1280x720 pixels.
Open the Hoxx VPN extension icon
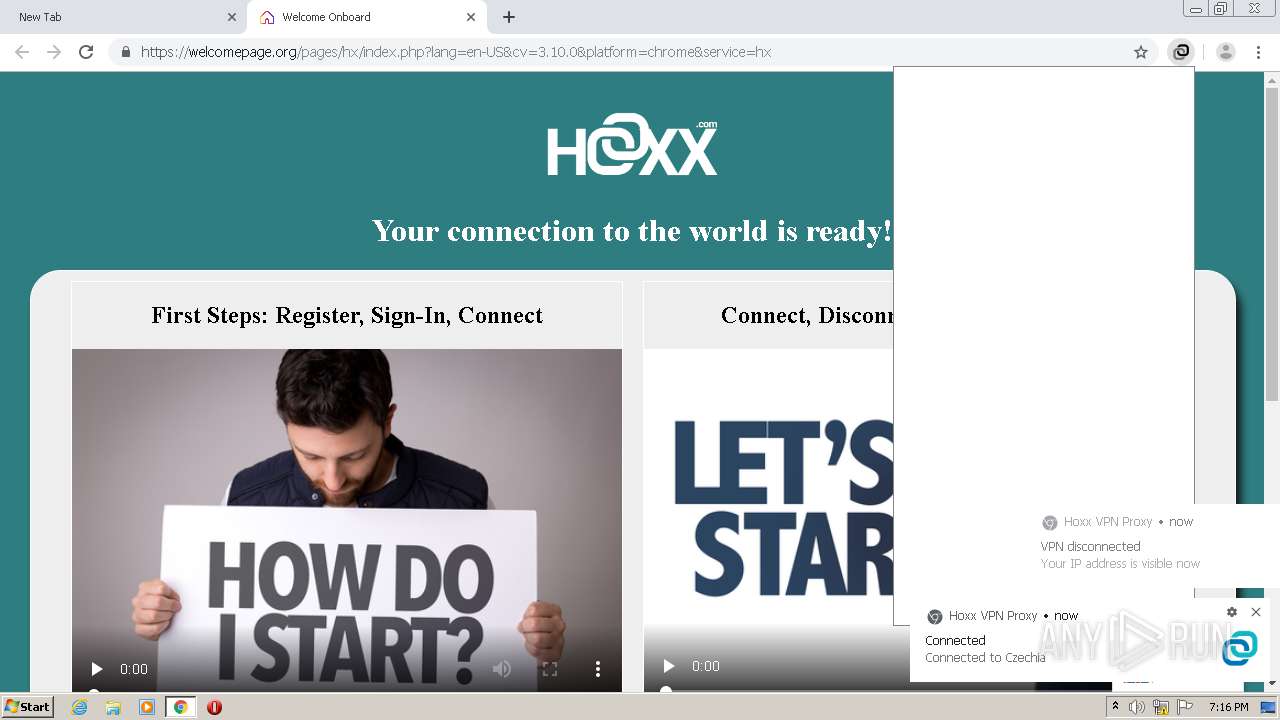[1181, 52]
